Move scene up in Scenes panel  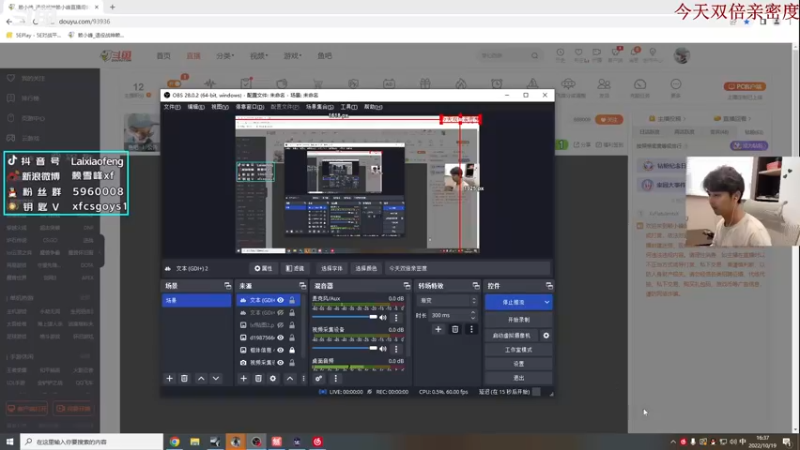coord(201,379)
